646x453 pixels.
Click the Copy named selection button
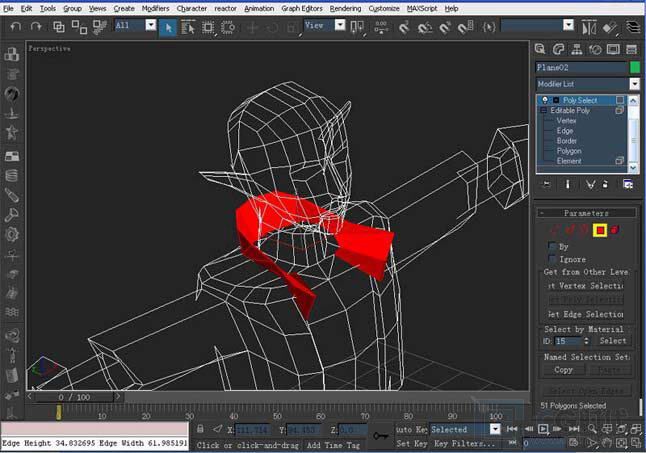(563, 370)
